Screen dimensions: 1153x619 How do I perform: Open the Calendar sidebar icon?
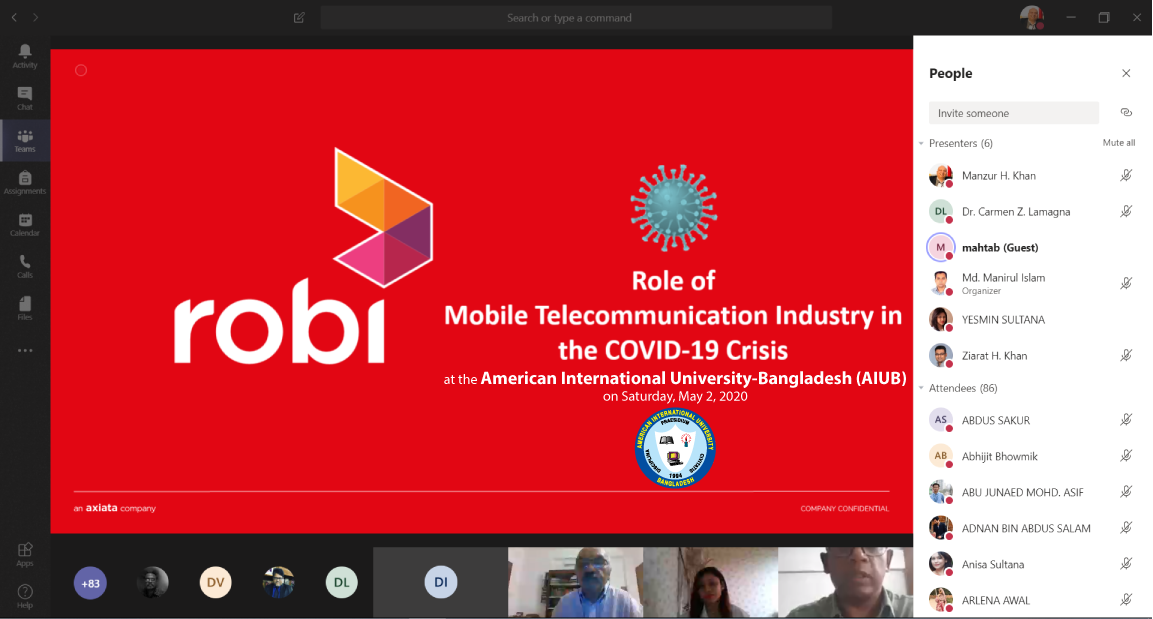25,224
